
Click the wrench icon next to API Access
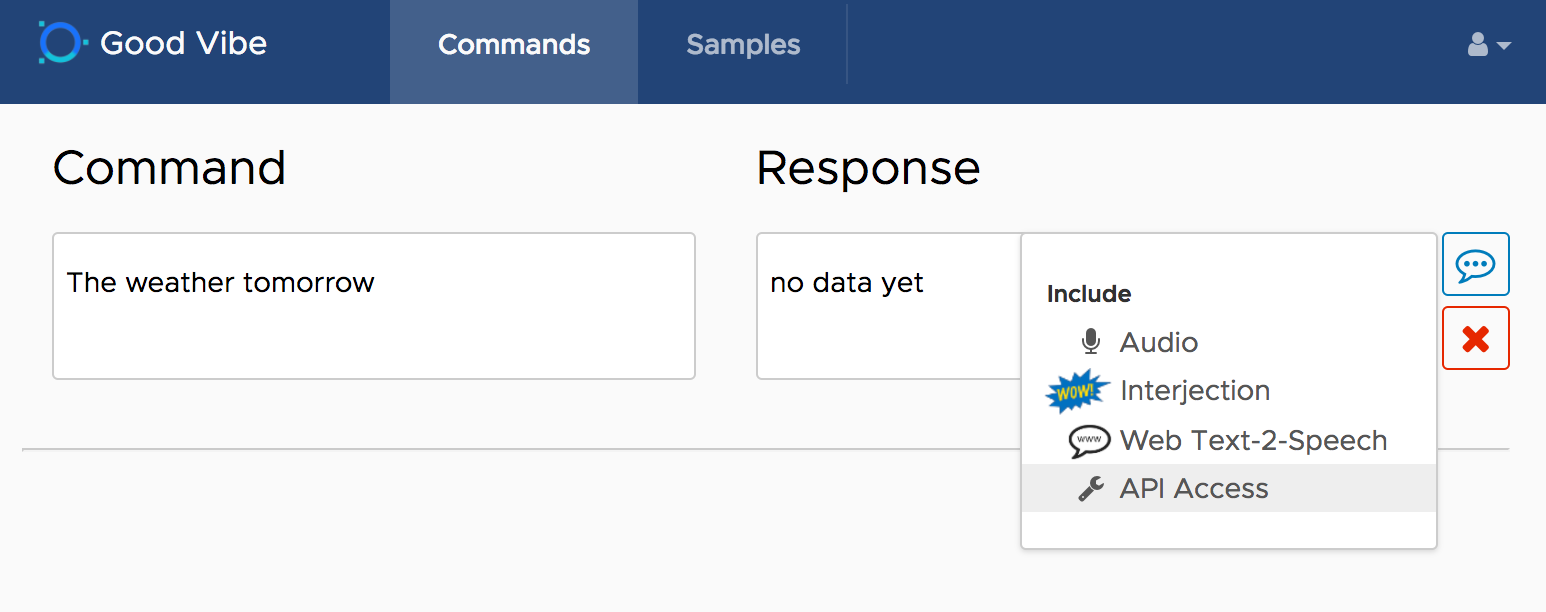[x=1091, y=489]
